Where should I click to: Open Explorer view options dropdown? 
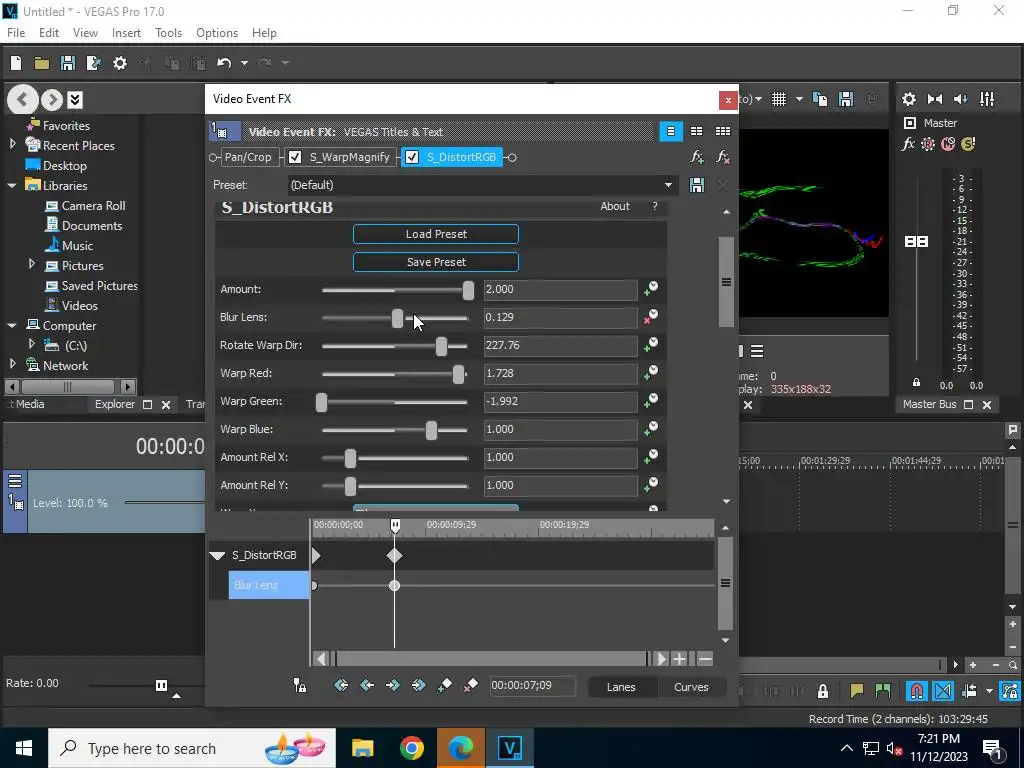(75, 100)
